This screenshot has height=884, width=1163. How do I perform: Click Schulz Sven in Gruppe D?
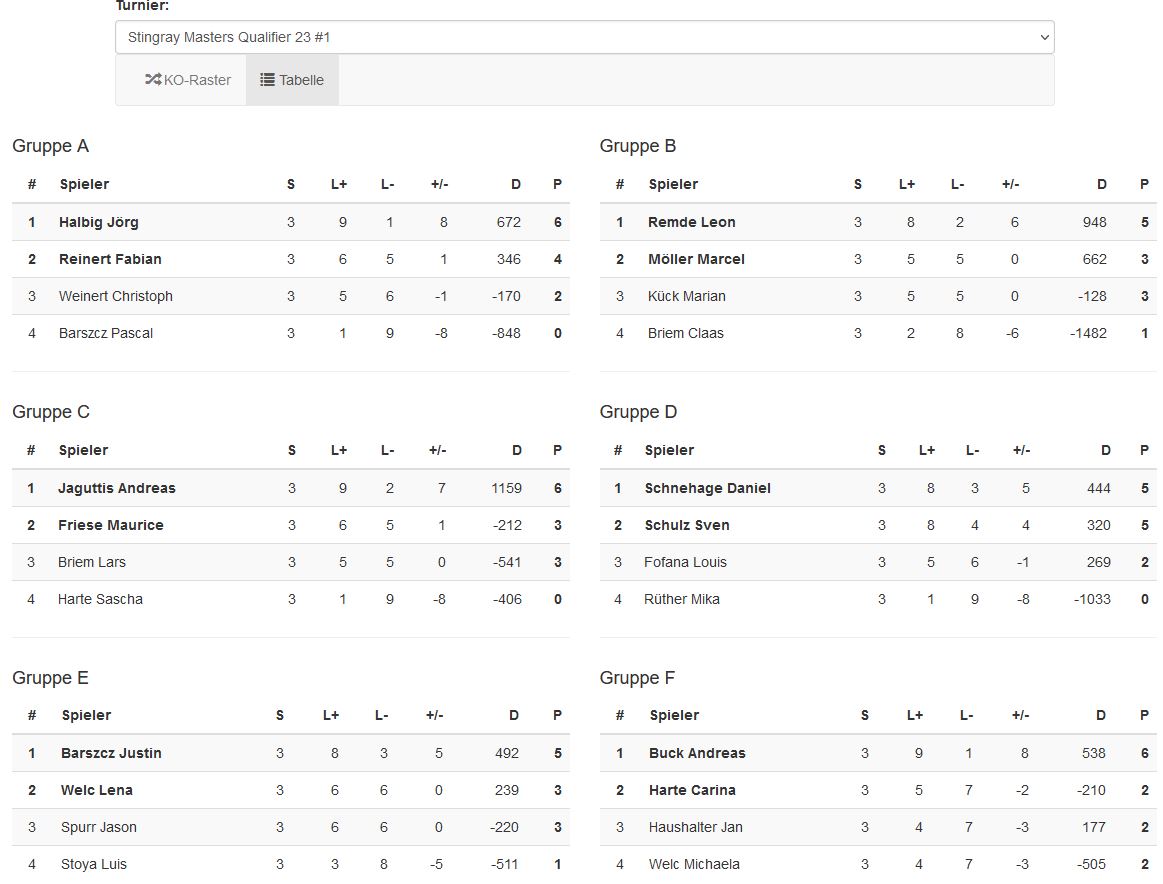click(687, 525)
